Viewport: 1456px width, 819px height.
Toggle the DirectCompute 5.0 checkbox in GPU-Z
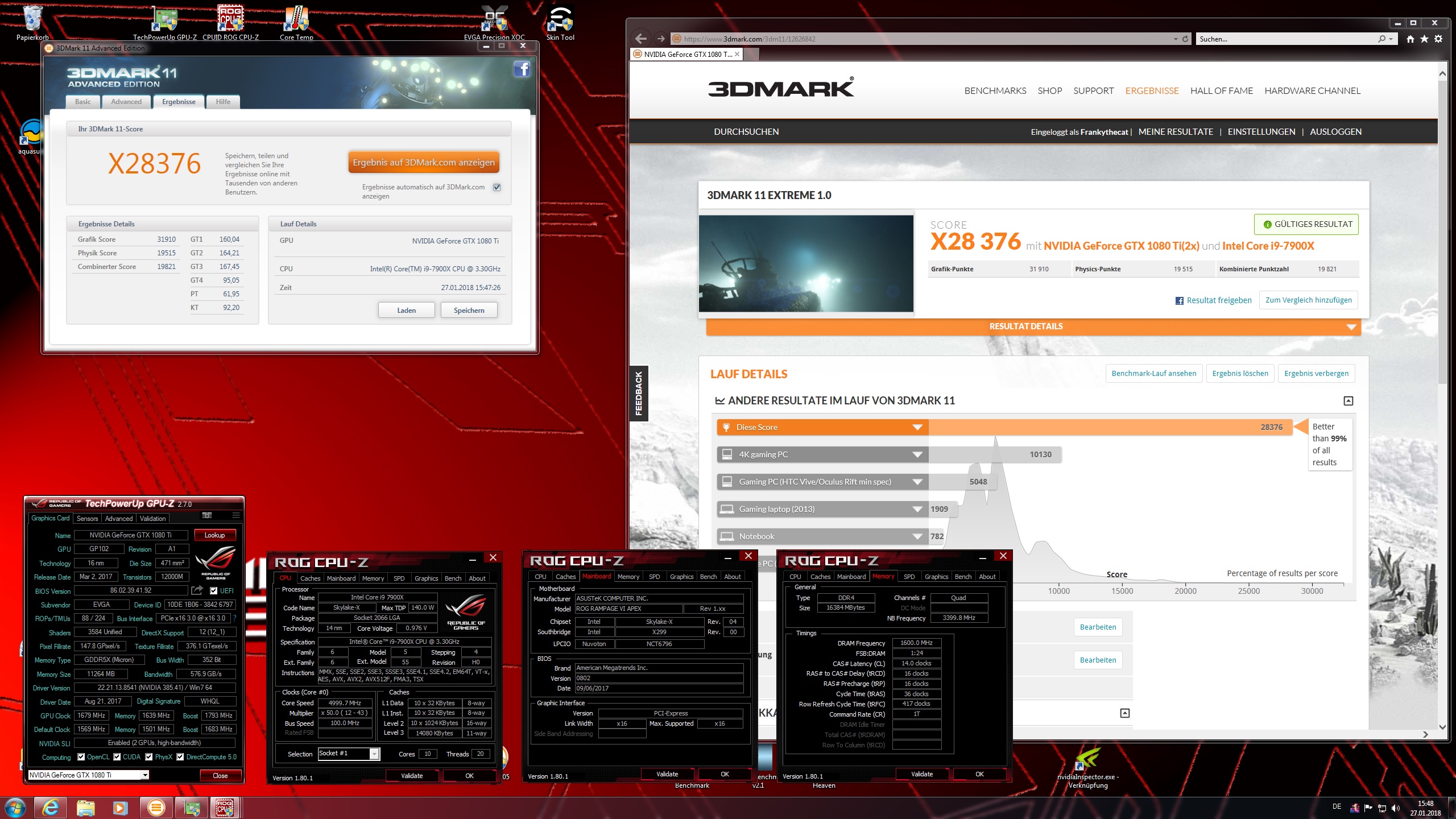(x=180, y=756)
